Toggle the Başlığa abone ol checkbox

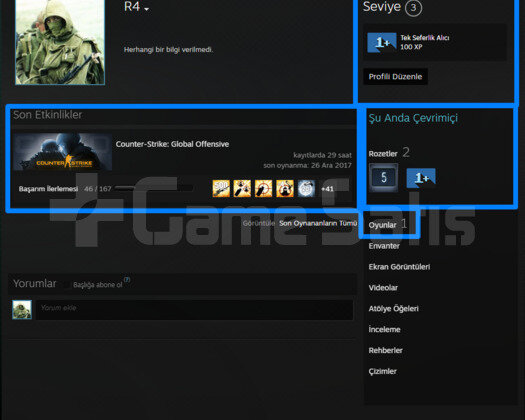tap(67, 285)
